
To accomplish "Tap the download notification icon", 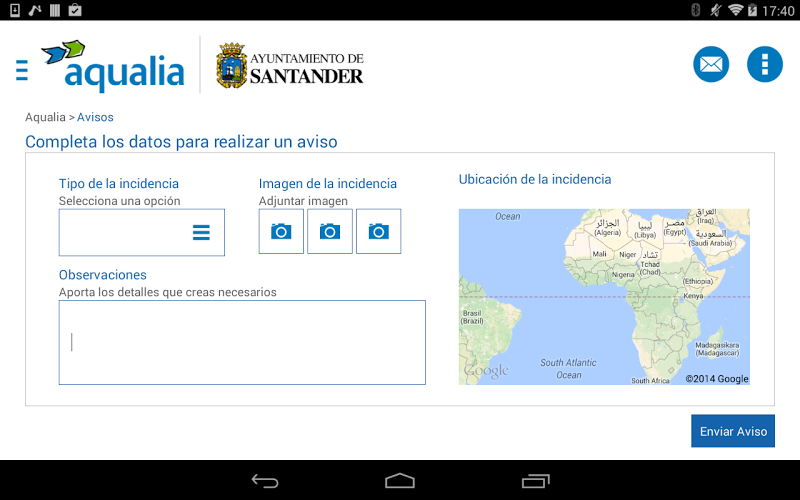I will coord(15,10).
